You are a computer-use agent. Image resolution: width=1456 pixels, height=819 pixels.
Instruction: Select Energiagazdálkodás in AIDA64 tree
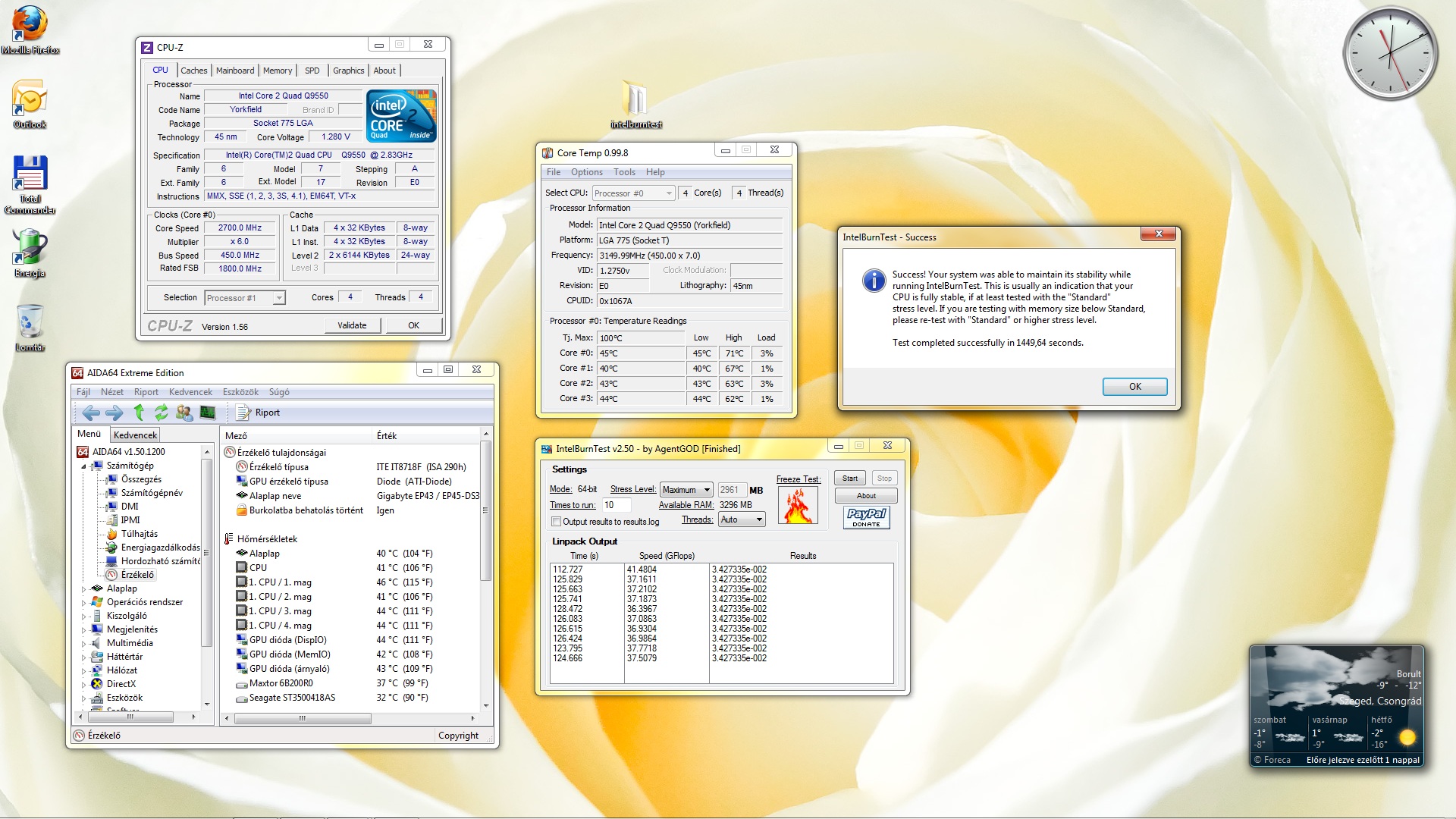coord(153,548)
